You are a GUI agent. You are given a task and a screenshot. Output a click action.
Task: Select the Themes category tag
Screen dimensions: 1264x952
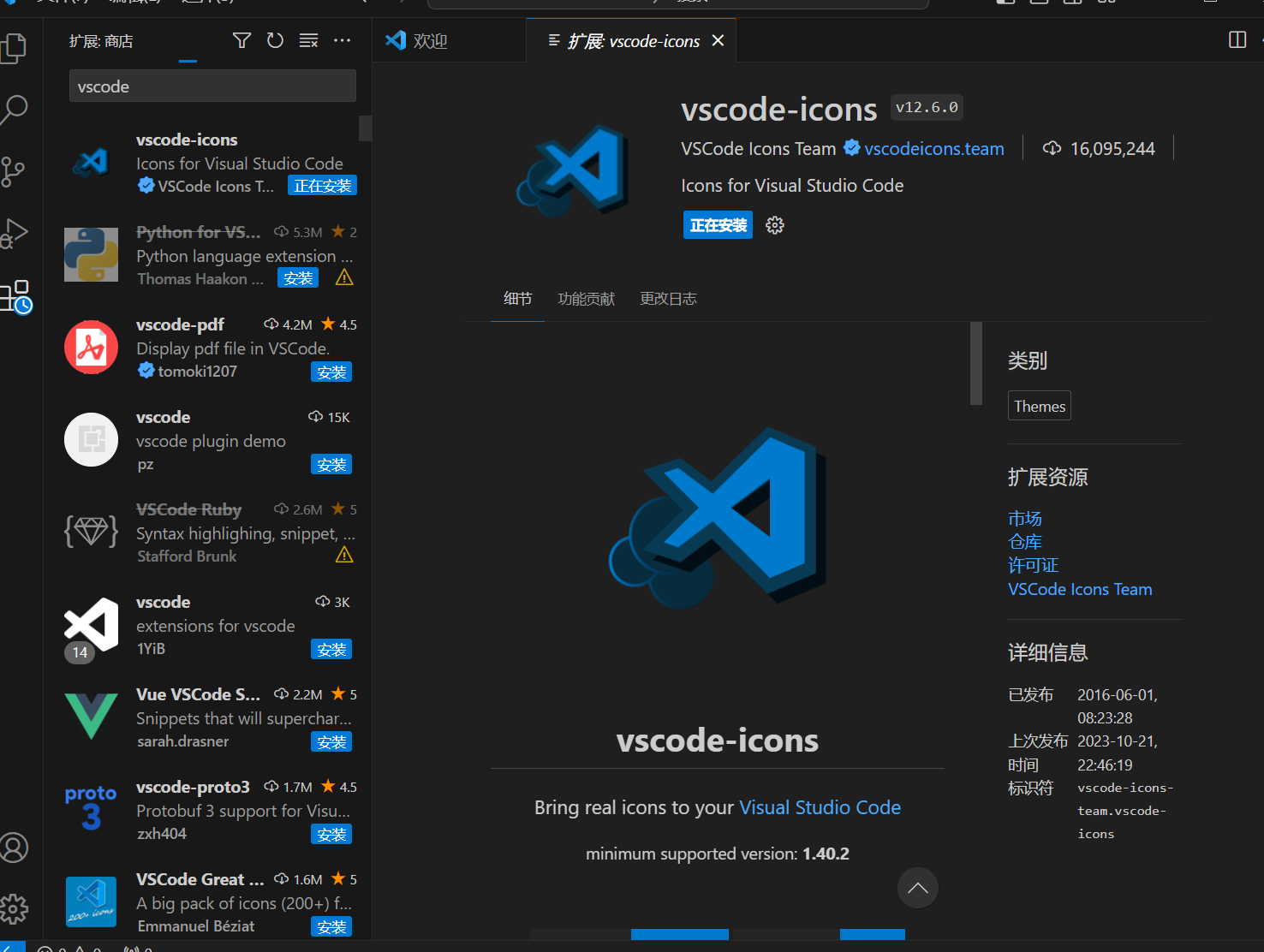click(1040, 406)
